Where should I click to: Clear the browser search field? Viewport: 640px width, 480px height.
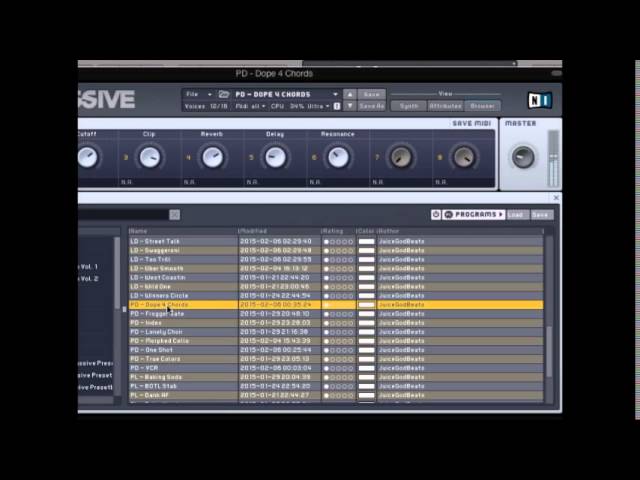click(174, 215)
